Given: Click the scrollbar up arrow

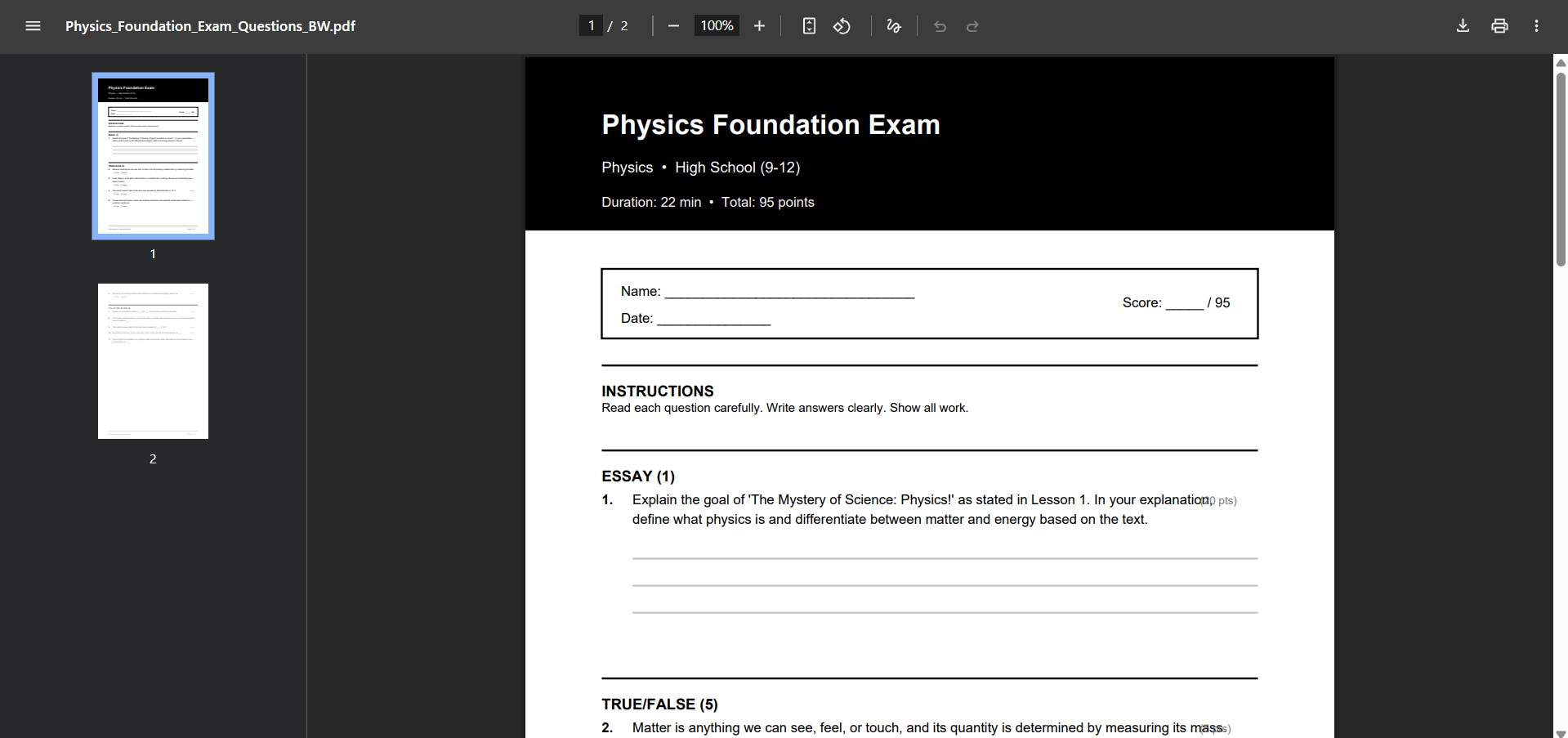Looking at the screenshot, I should pyautogui.click(x=1561, y=62).
